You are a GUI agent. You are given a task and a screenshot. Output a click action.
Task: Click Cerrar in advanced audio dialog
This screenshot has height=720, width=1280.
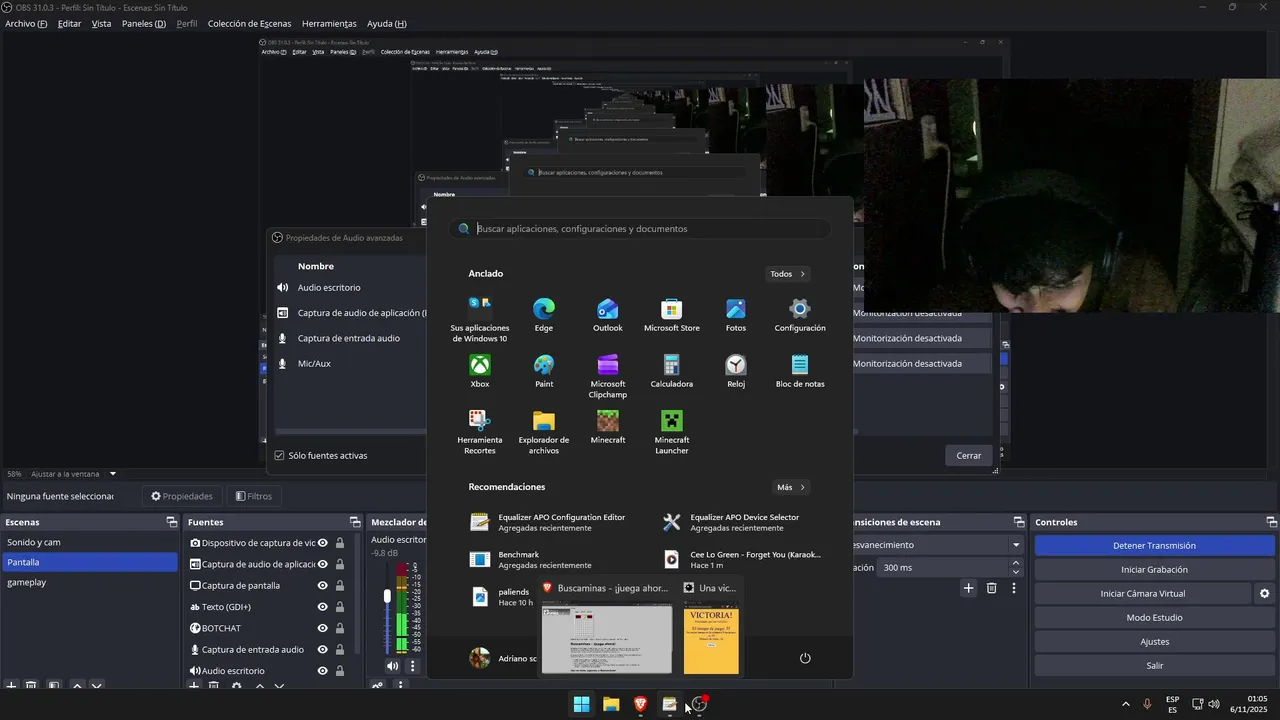968,455
